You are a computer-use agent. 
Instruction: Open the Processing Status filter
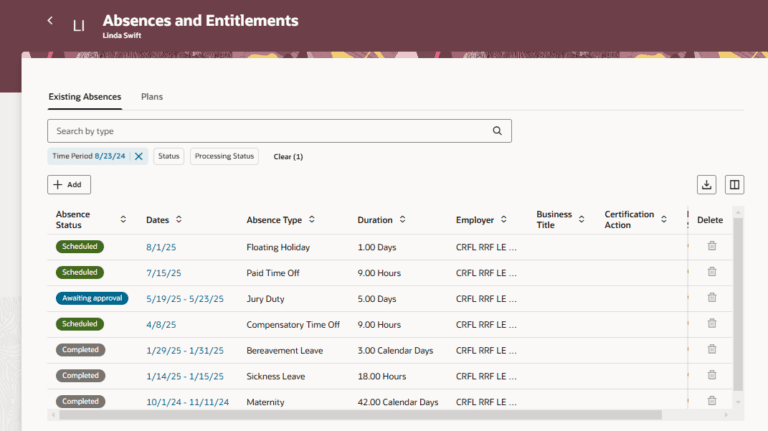(224, 156)
